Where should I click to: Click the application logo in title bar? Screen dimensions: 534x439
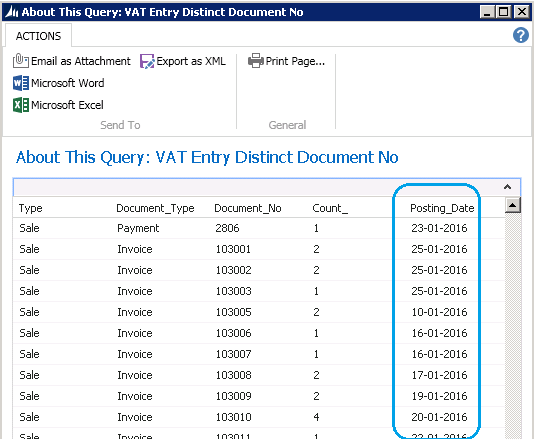[12, 12]
